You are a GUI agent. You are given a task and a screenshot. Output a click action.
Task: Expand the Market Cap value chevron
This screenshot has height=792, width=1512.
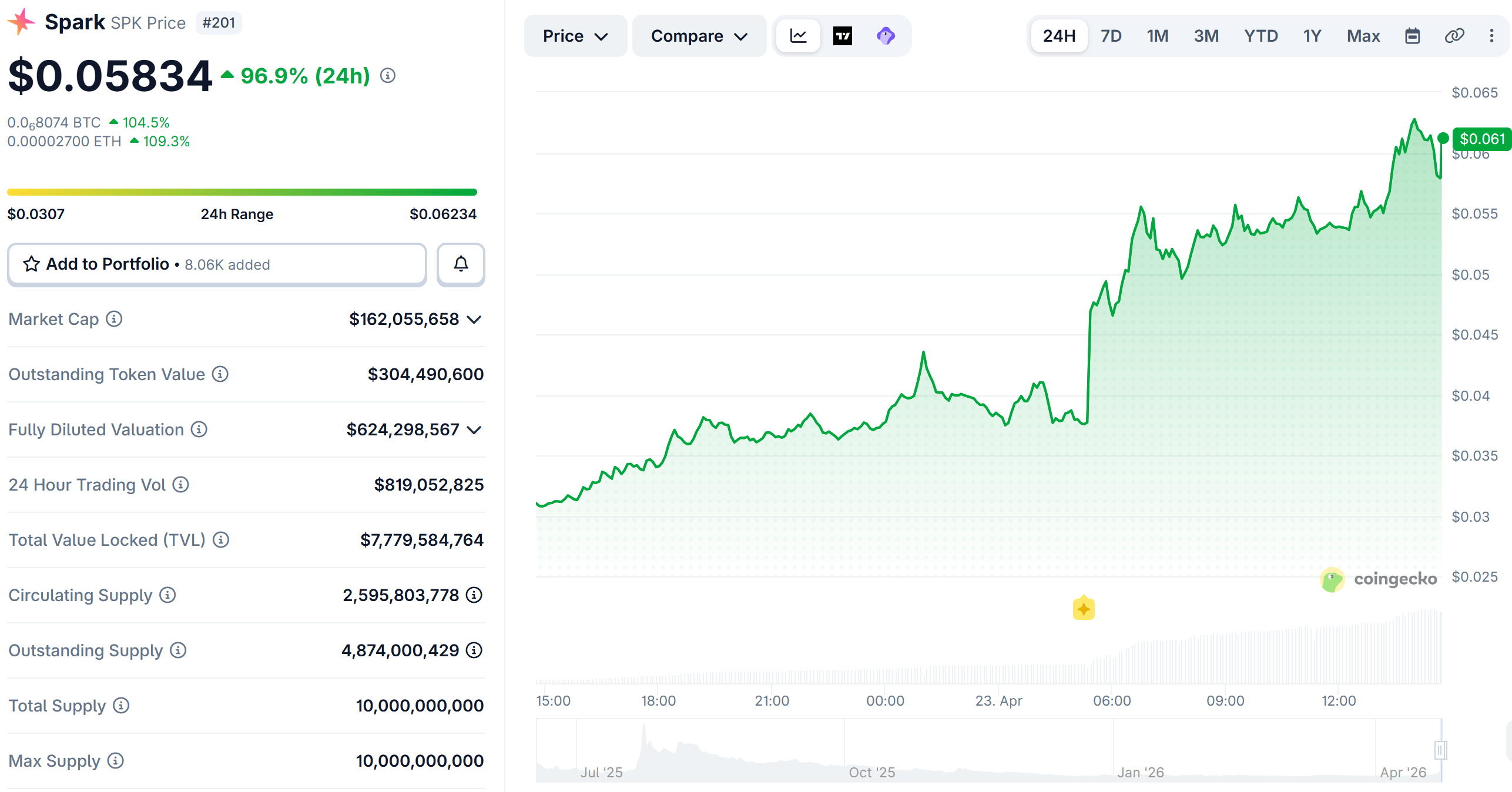(474, 320)
